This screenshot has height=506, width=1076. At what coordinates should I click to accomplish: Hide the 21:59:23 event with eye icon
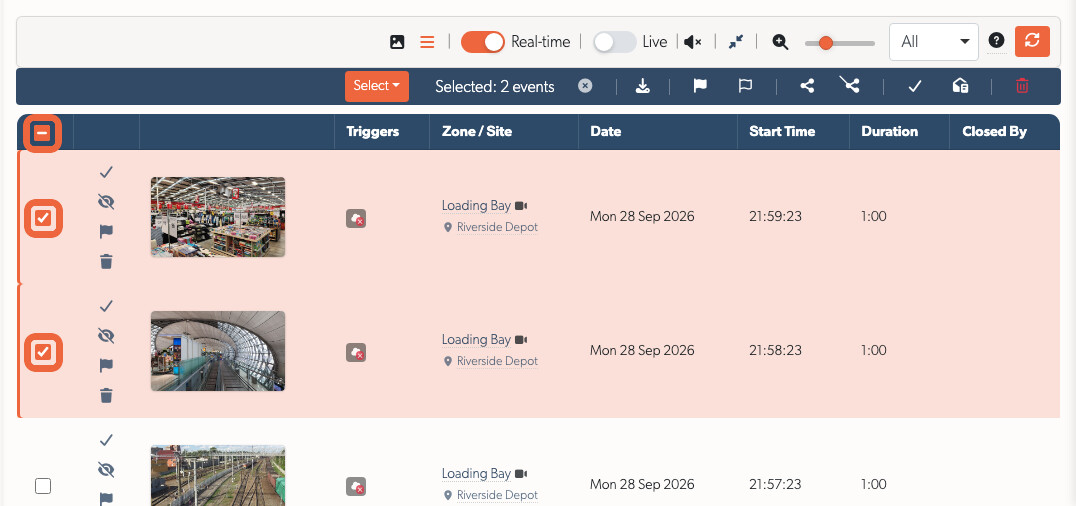point(106,202)
